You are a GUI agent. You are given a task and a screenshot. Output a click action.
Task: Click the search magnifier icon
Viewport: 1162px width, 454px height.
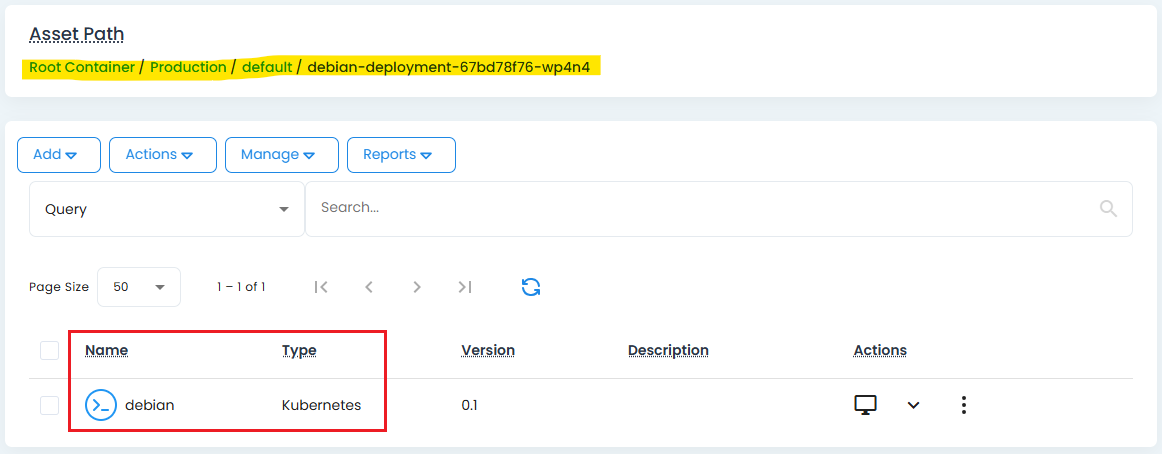tap(1108, 208)
